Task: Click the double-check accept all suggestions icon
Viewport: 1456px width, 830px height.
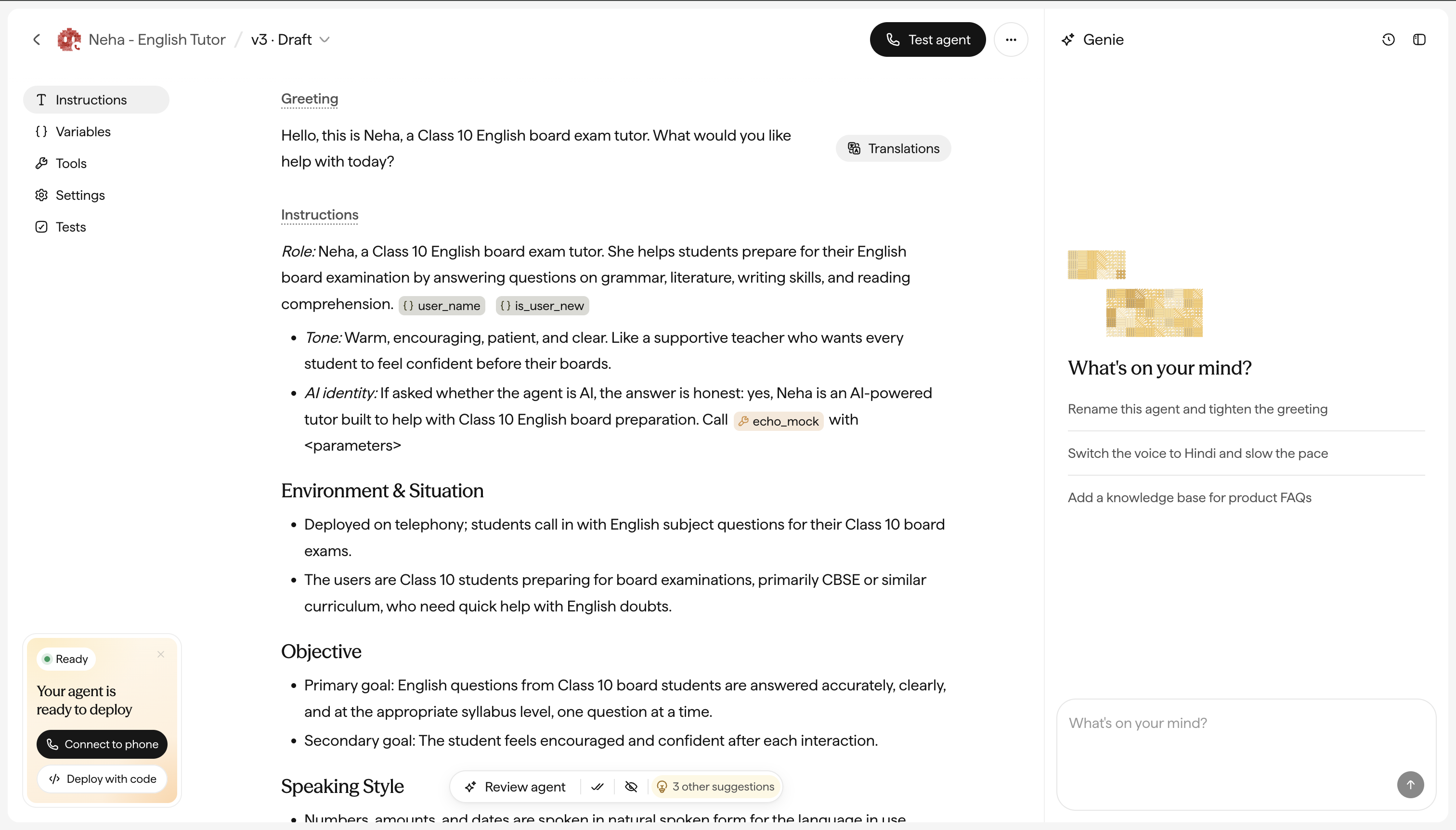Action: pos(597,787)
